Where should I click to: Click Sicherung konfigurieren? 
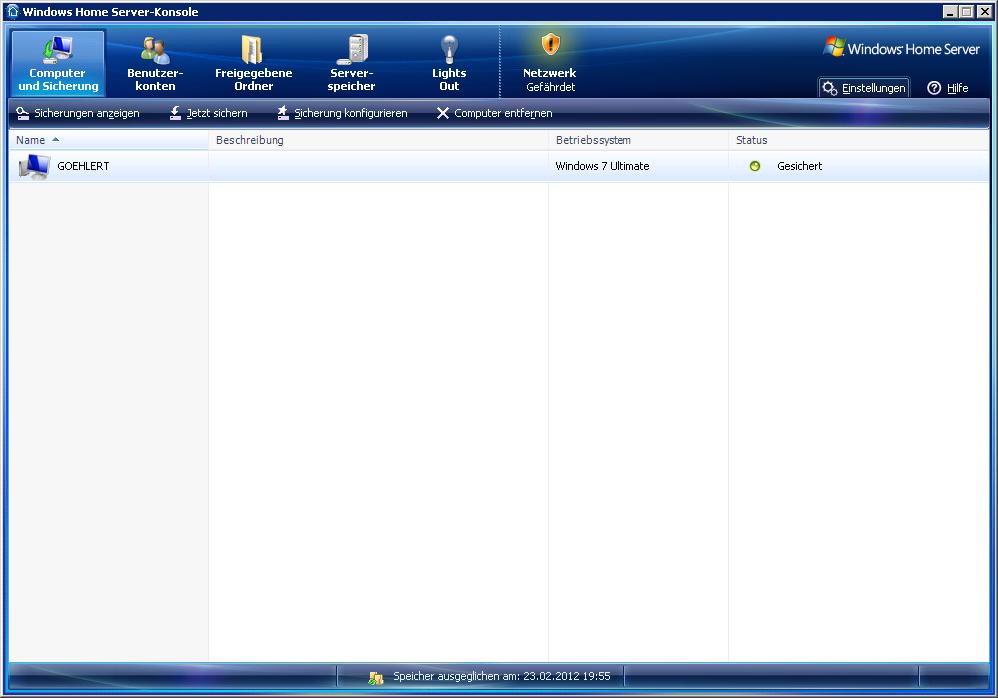coord(342,113)
